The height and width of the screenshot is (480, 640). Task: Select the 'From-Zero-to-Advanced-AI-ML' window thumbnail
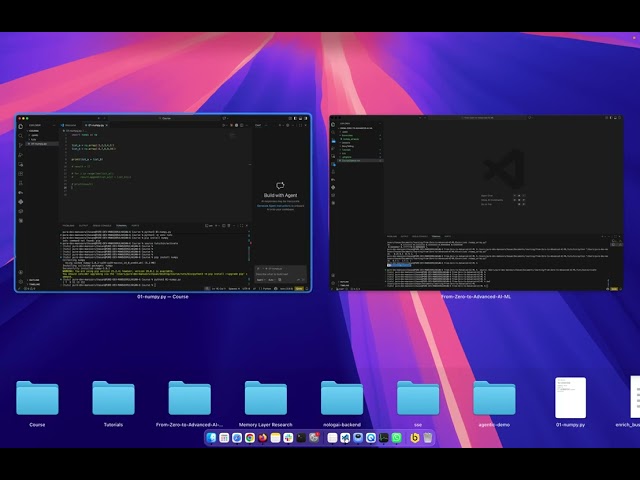click(476, 203)
